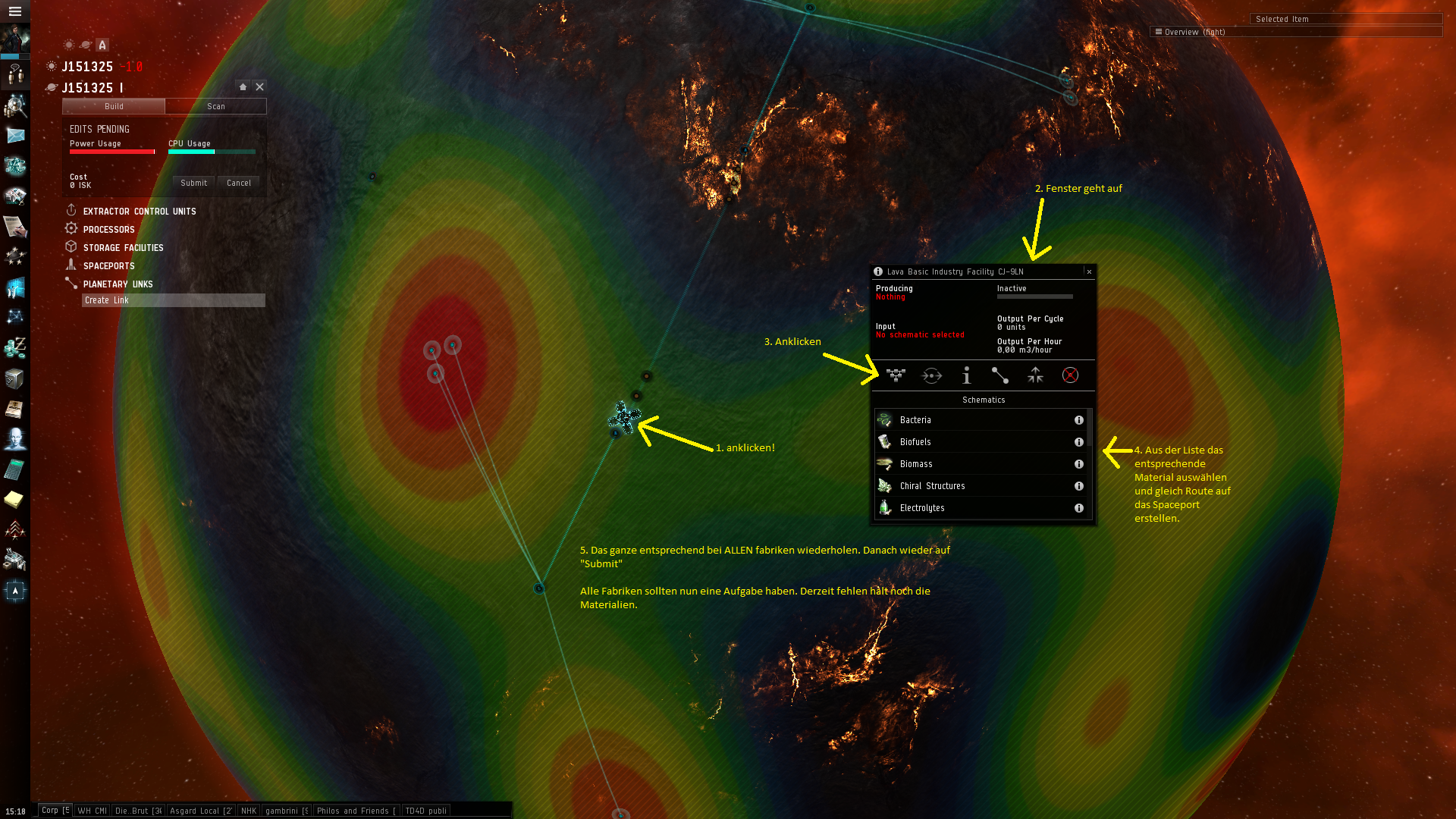Show info for Bacteria schematic
This screenshot has width=1456, height=819.
(x=1078, y=420)
